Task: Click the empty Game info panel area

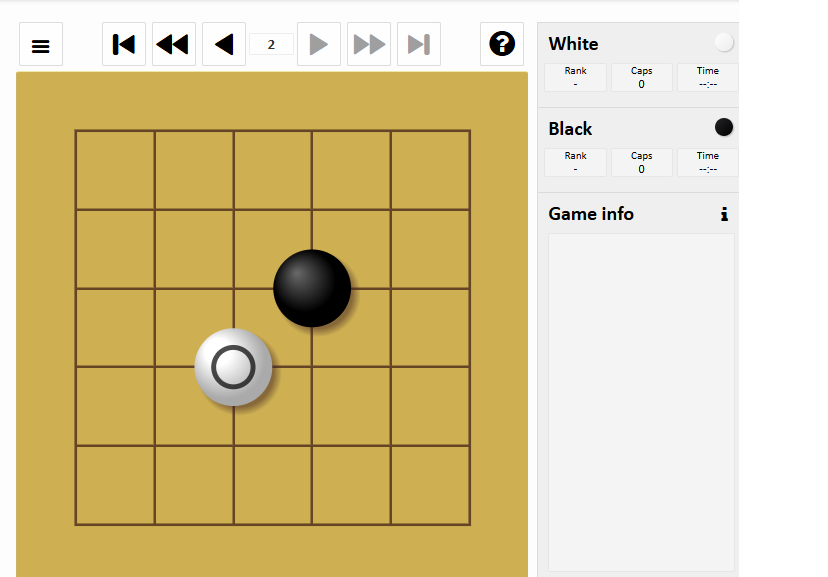Action: click(x=642, y=402)
